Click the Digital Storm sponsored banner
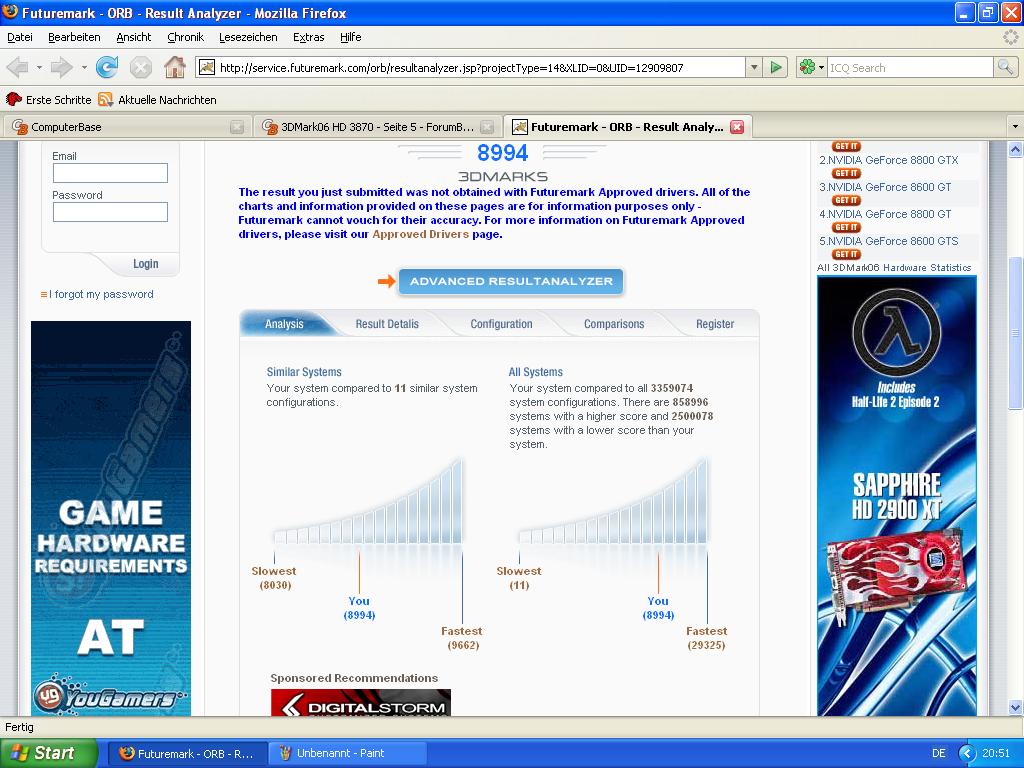Image resolution: width=1024 pixels, height=768 pixels. [360, 703]
